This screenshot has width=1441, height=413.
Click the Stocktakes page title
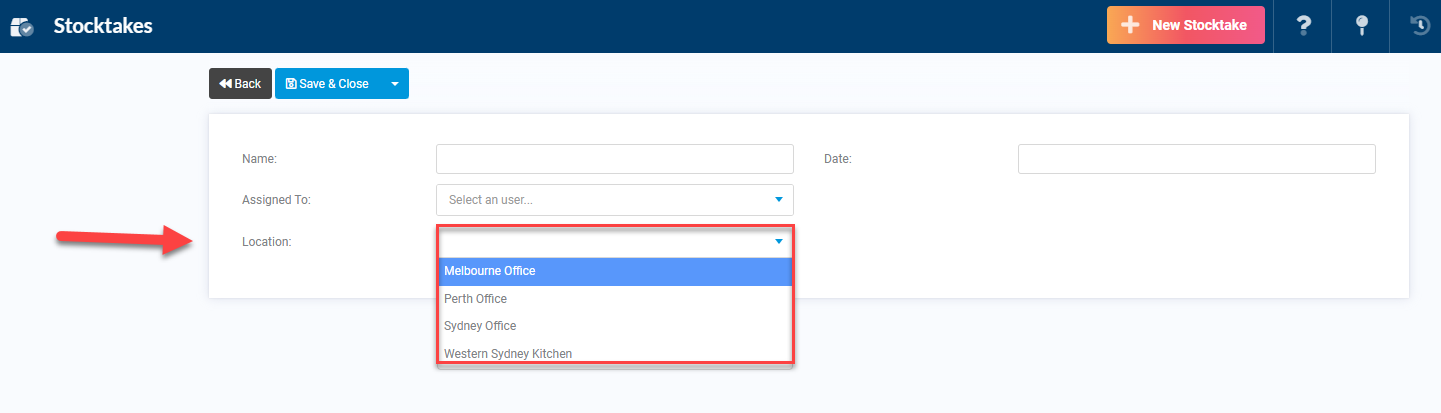pyautogui.click(x=103, y=26)
